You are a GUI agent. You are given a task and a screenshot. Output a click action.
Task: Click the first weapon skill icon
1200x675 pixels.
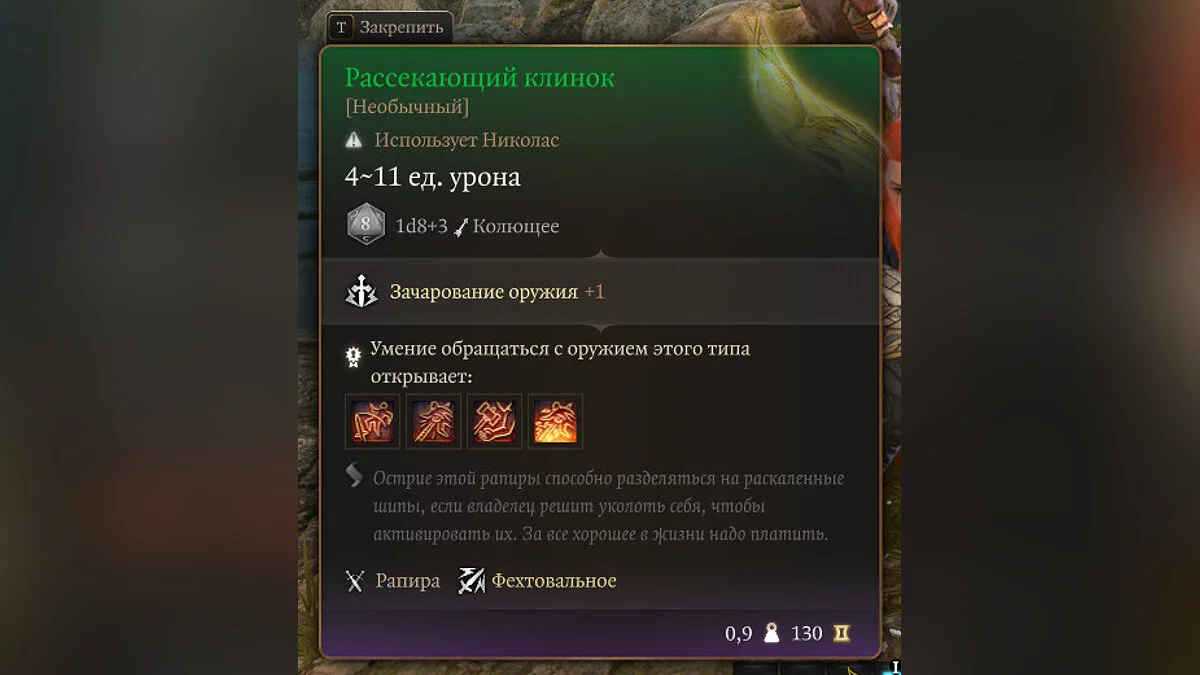coord(372,421)
